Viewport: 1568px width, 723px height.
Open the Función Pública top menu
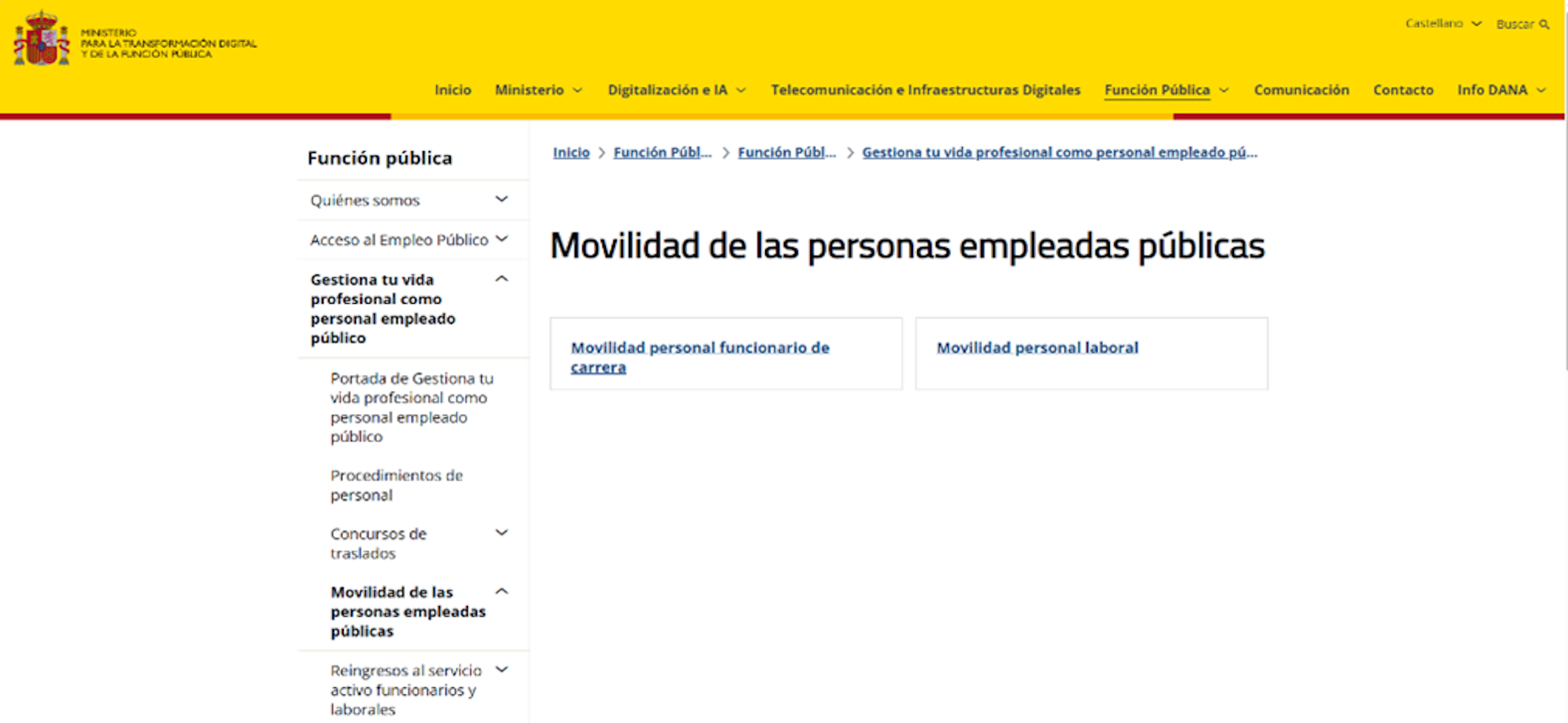(x=1156, y=90)
